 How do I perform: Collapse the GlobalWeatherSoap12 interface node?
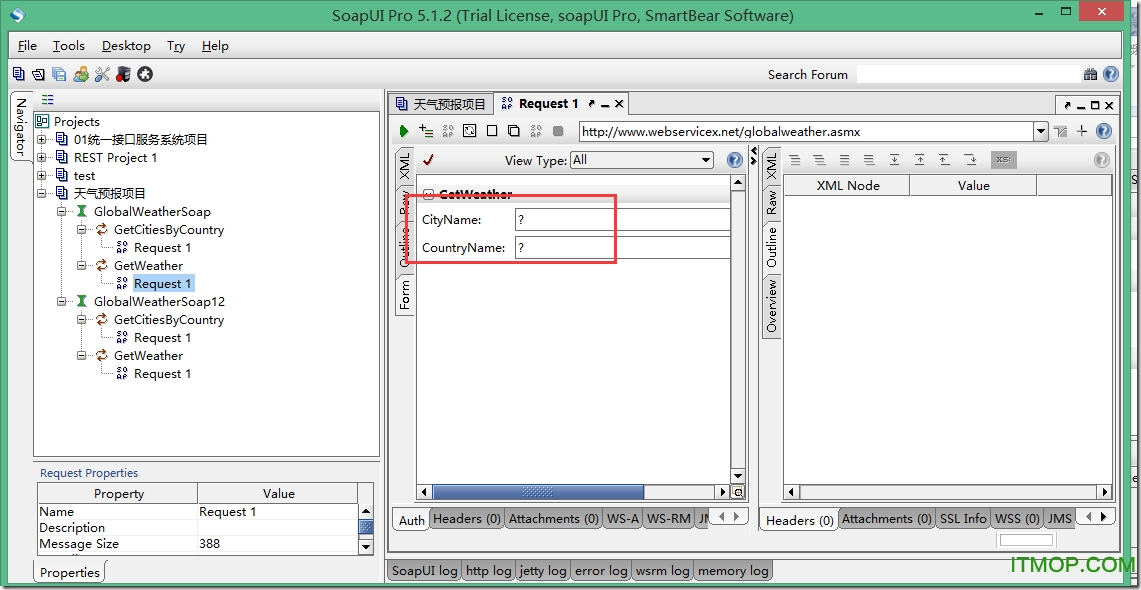tap(62, 301)
